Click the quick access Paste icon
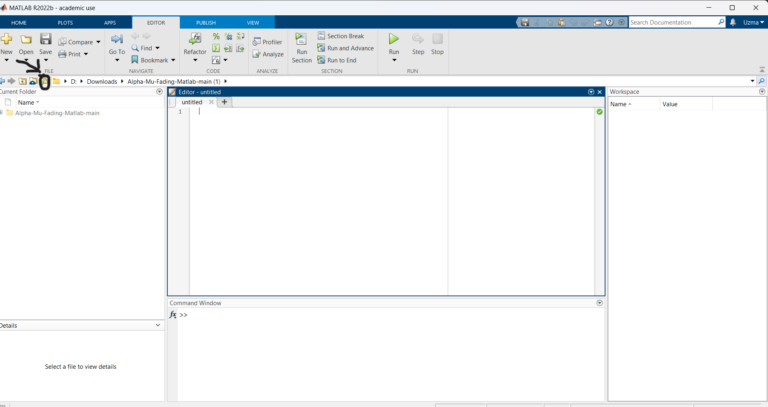This screenshot has height=407, width=768. 561,23
